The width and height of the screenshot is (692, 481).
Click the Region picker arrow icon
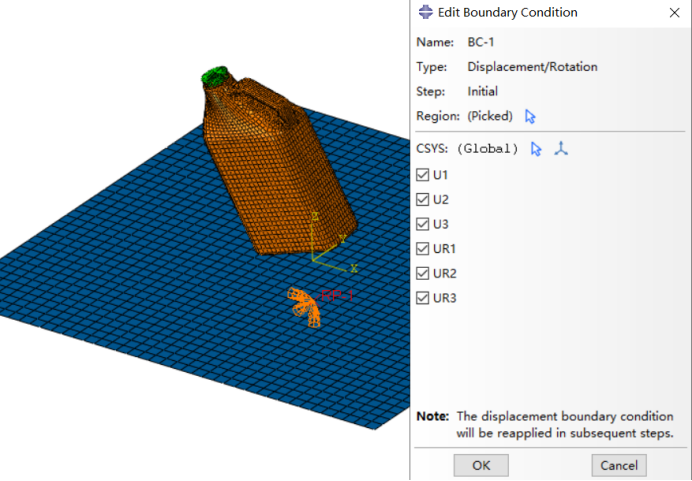[x=530, y=116]
